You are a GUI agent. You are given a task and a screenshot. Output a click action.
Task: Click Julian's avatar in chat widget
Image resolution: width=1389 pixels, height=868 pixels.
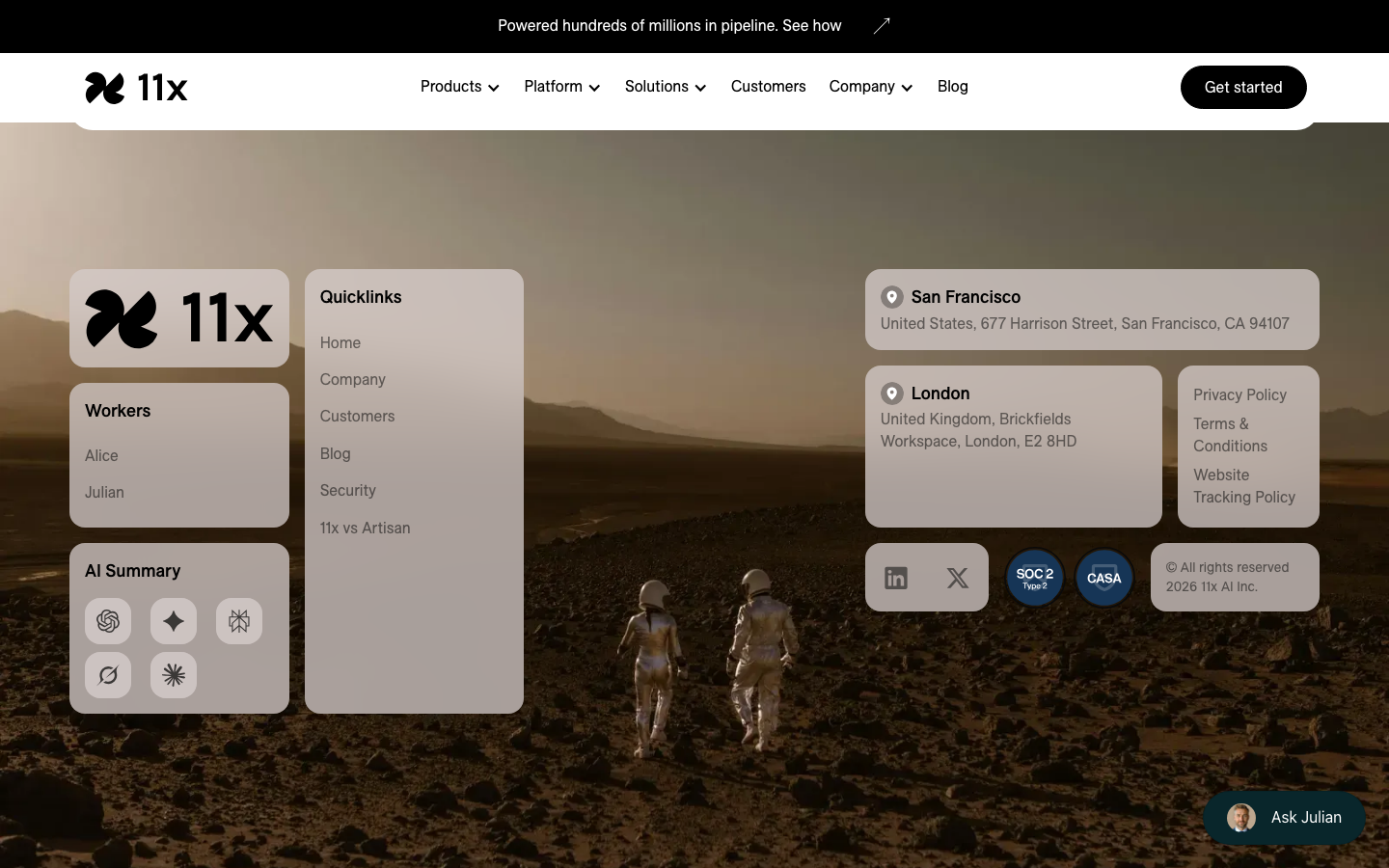(1241, 818)
